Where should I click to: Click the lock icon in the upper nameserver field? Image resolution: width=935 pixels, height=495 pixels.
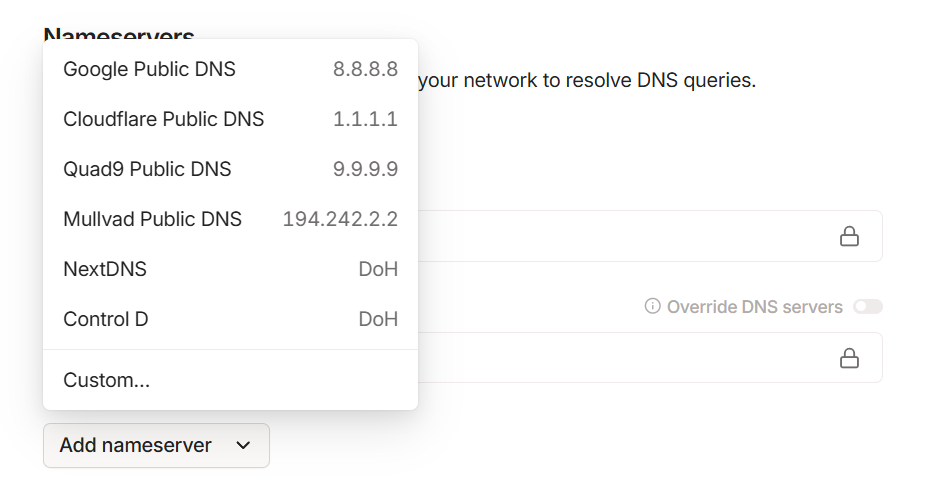click(849, 236)
